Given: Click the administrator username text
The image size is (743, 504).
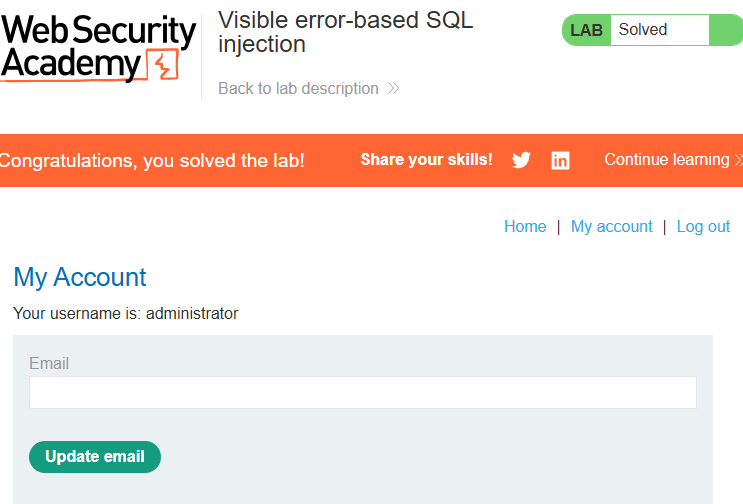Looking at the screenshot, I should (x=192, y=314).
